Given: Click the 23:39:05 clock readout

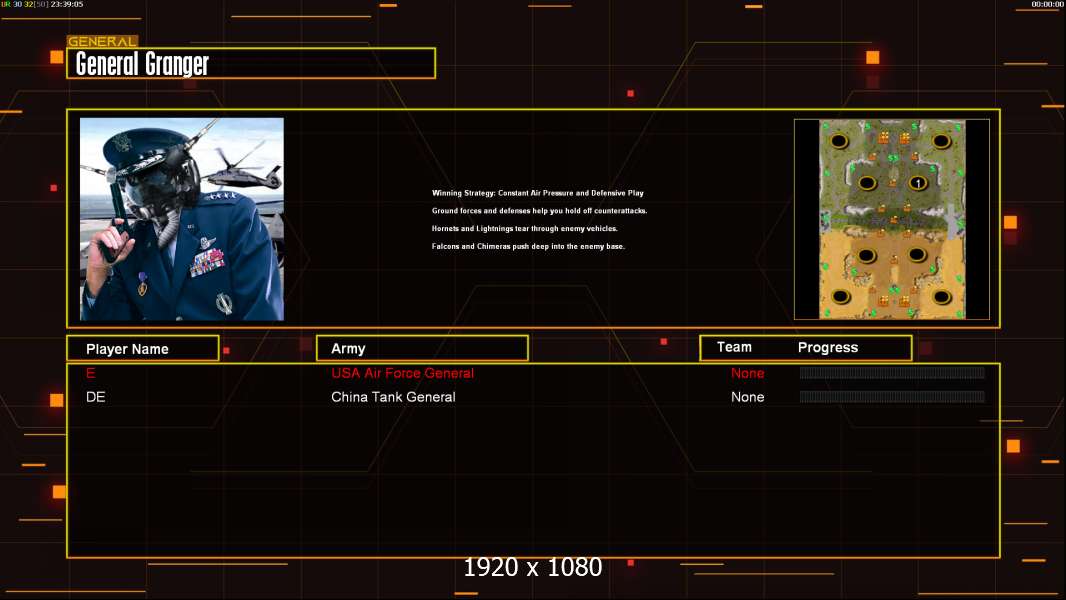Looking at the screenshot, I should tap(67, 4).
